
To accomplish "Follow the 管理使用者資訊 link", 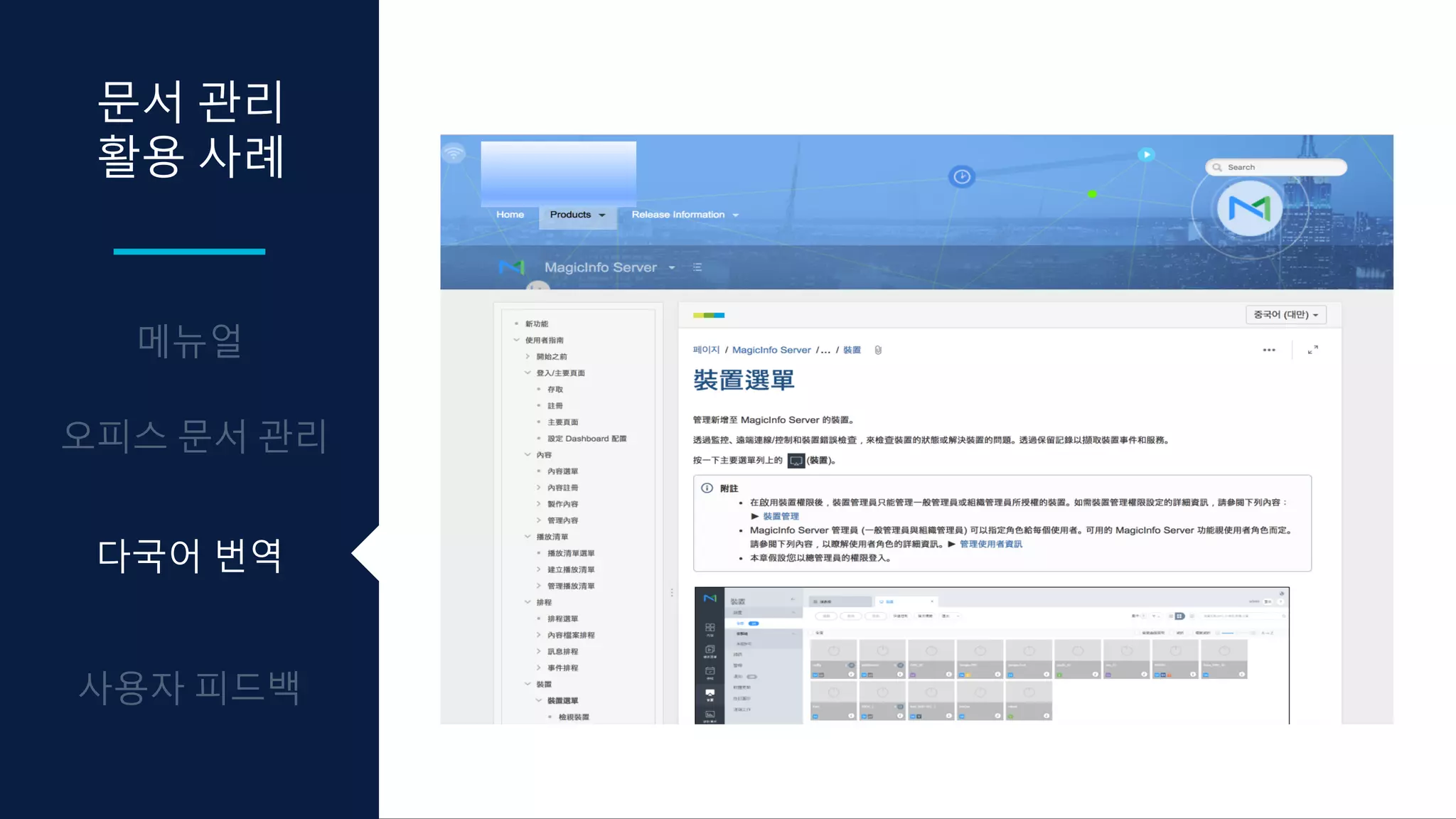I will pyautogui.click(x=990, y=544).
